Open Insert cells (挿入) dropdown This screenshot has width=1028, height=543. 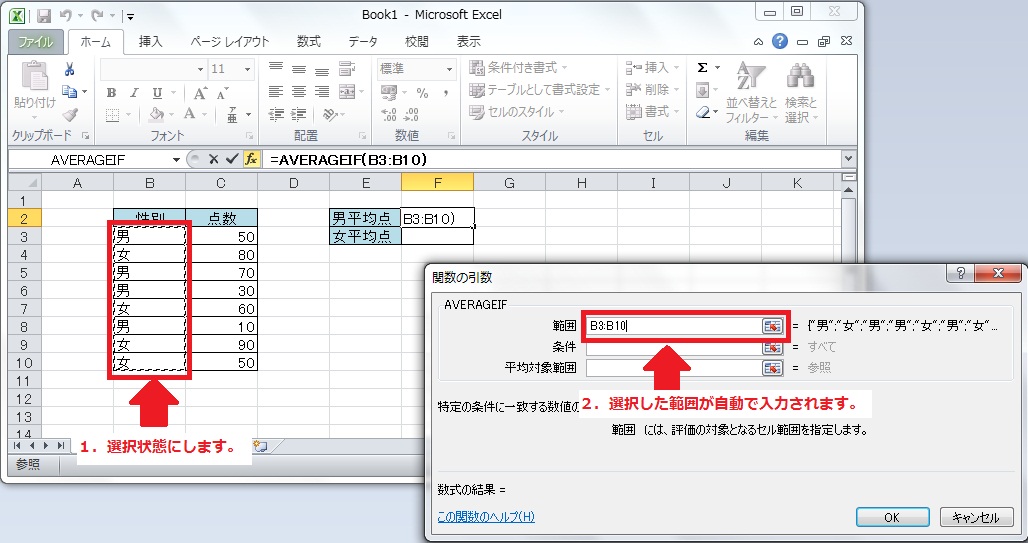coord(652,68)
